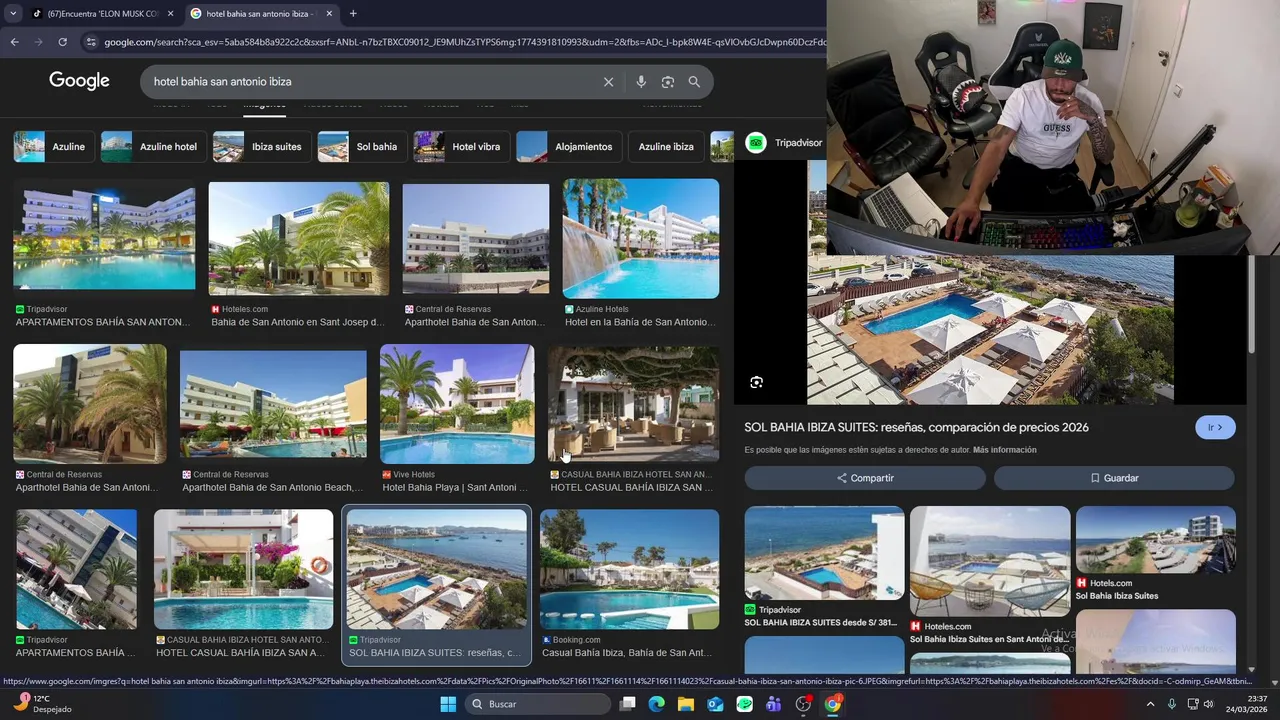
Task: Close the hotel bahia san antonio tab
Action: coord(329,14)
